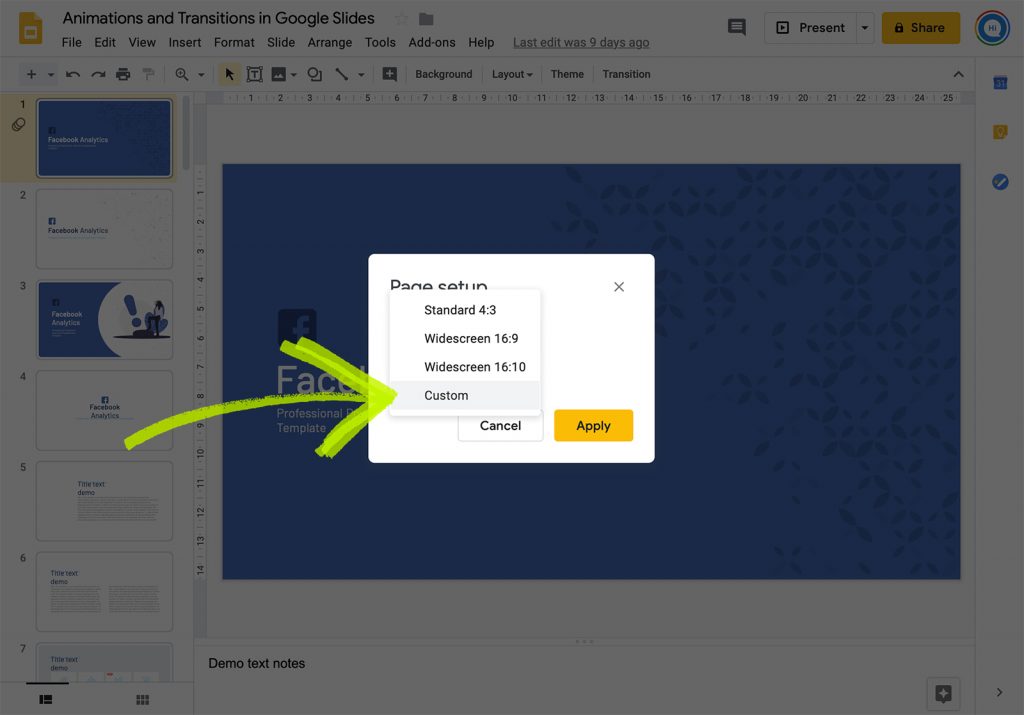The width and height of the screenshot is (1024, 715).
Task: Open the move-to-folder icon
Action: pos(426,19)
